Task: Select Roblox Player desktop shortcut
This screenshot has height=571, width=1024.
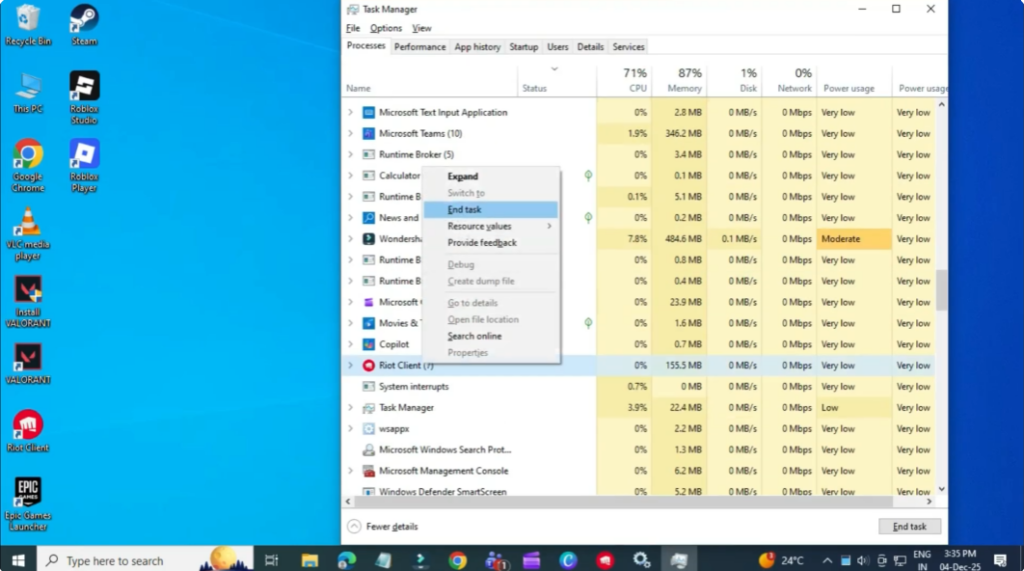Action: pos(84,165)
